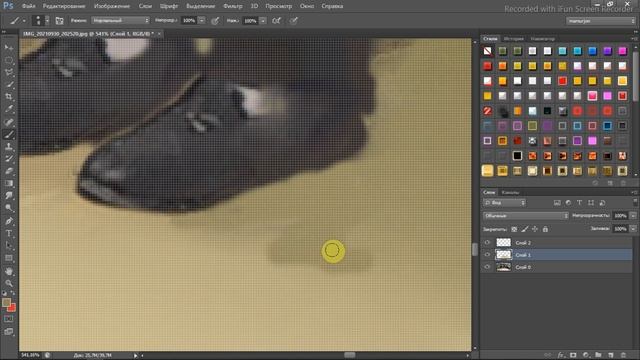Open brush flow slider dropdown
640x360 pixels.
pos(263,20)
